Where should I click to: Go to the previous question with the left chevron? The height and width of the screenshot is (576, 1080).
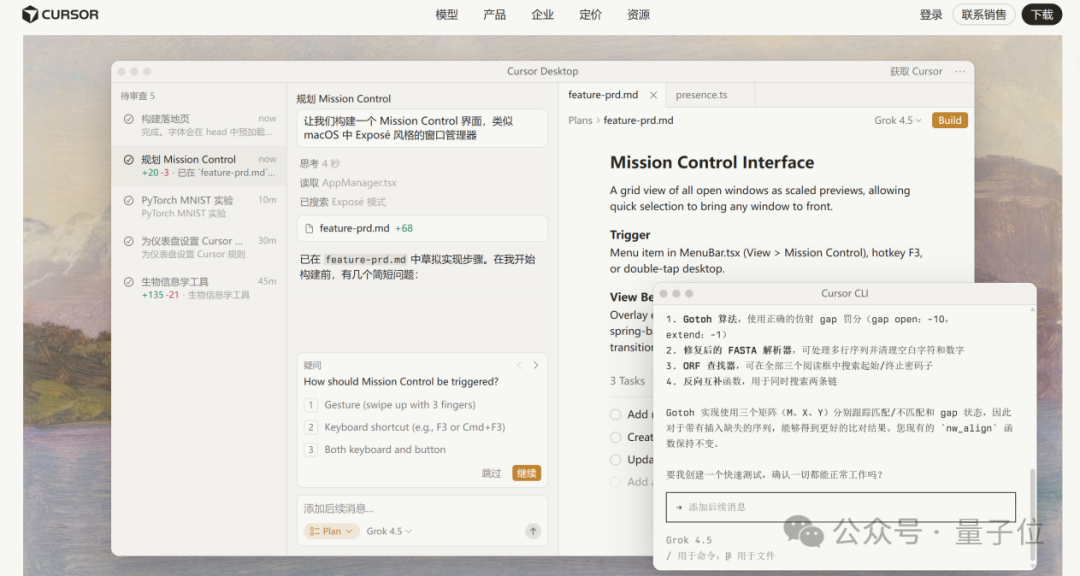click(519, 365)
